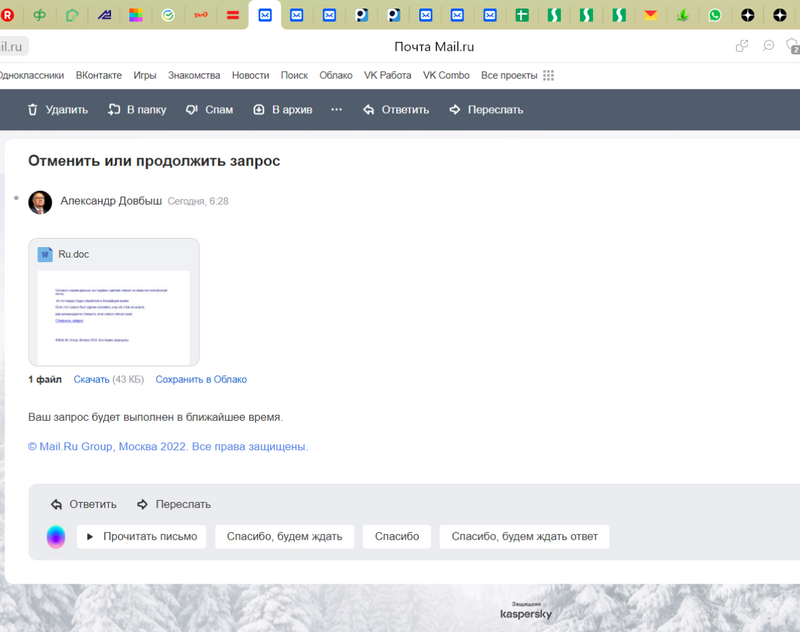This screenshot has width=800, height=632.
Task: Click Ответить in the dark toolbar
Action: [405, 110]
